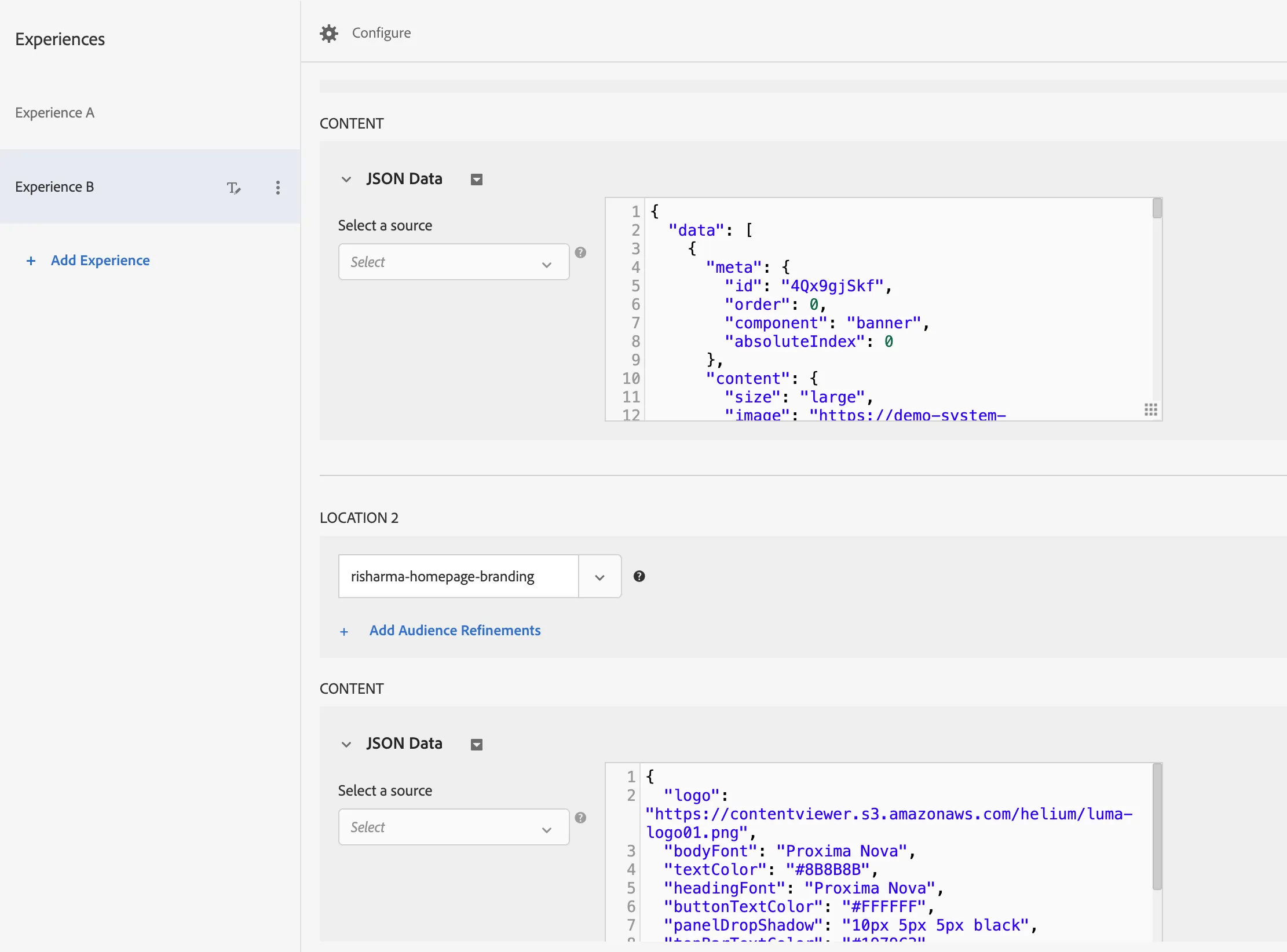Open help icon beside risharma-homepage-branding location

639,576
